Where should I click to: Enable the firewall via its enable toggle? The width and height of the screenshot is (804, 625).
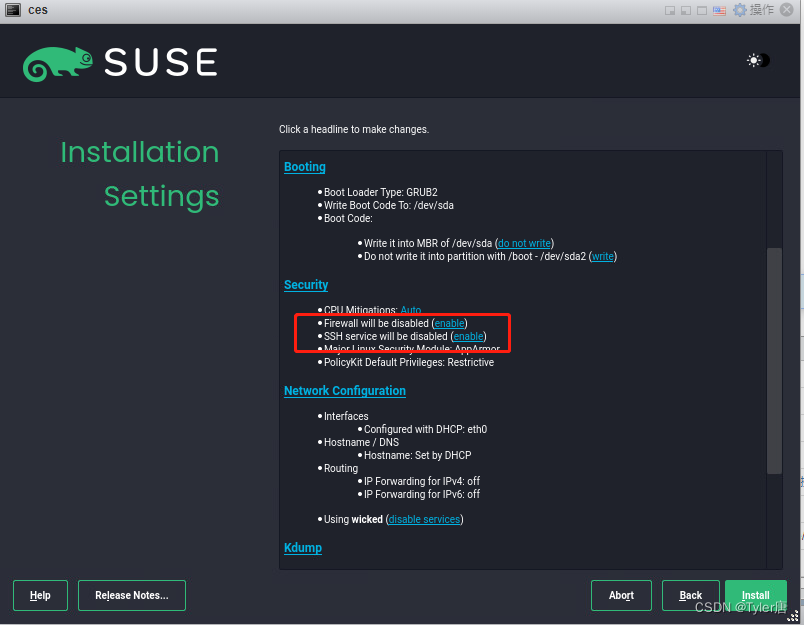449,323
